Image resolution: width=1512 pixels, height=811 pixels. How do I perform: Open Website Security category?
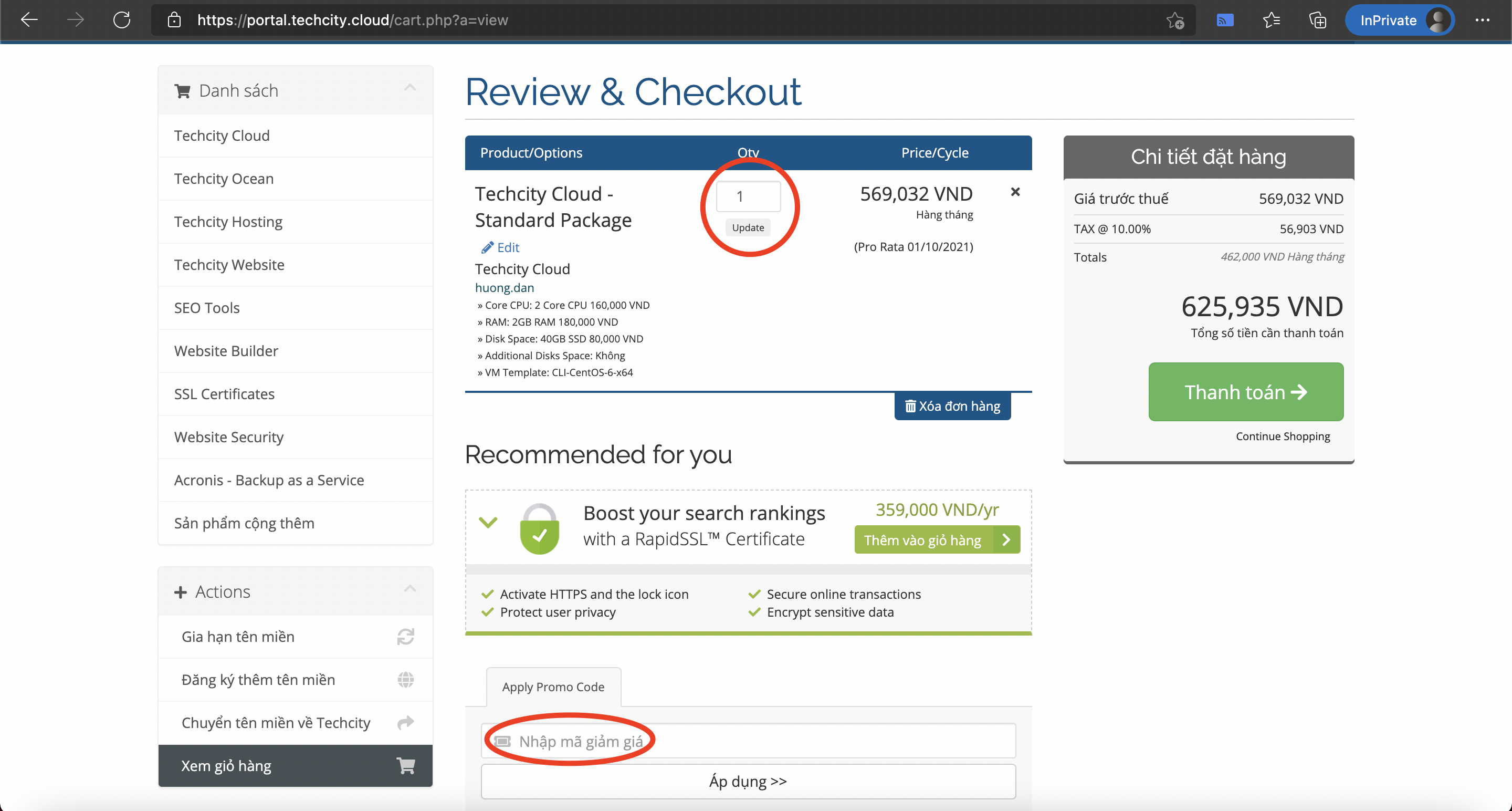click(295, 437)
